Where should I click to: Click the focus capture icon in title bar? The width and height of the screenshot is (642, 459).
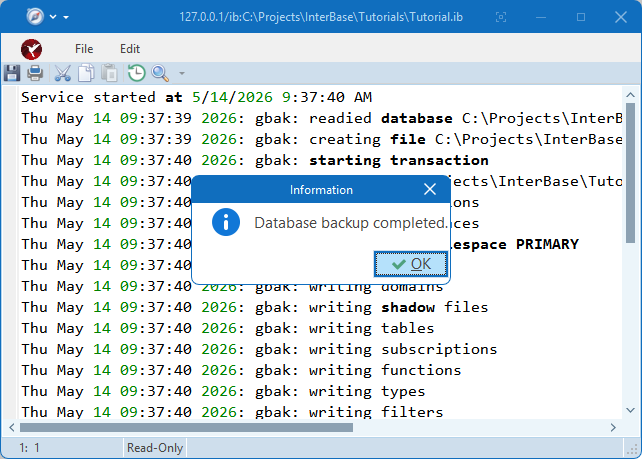(501, 17)
